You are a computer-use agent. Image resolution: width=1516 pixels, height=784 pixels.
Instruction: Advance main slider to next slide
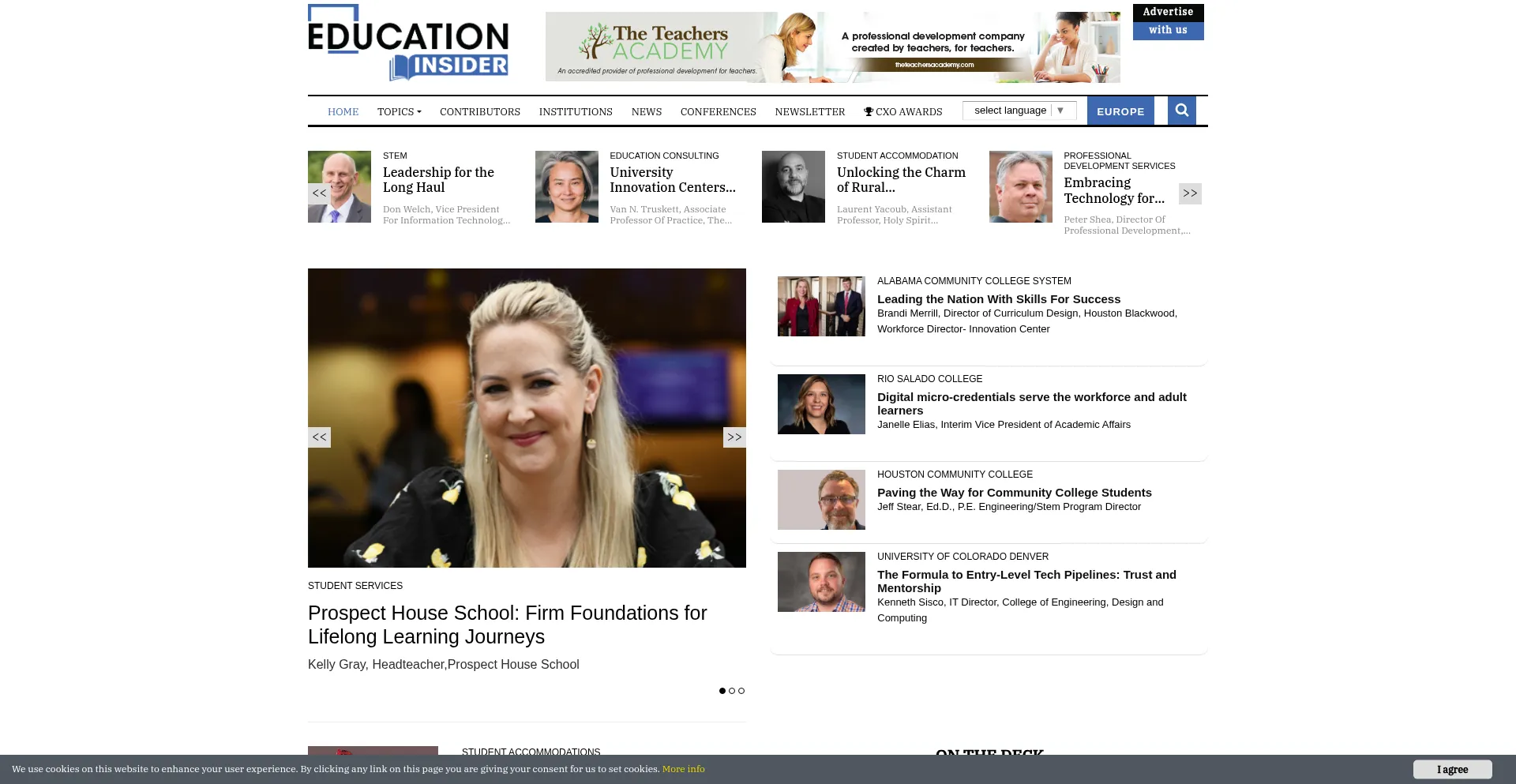coord(734,437)
